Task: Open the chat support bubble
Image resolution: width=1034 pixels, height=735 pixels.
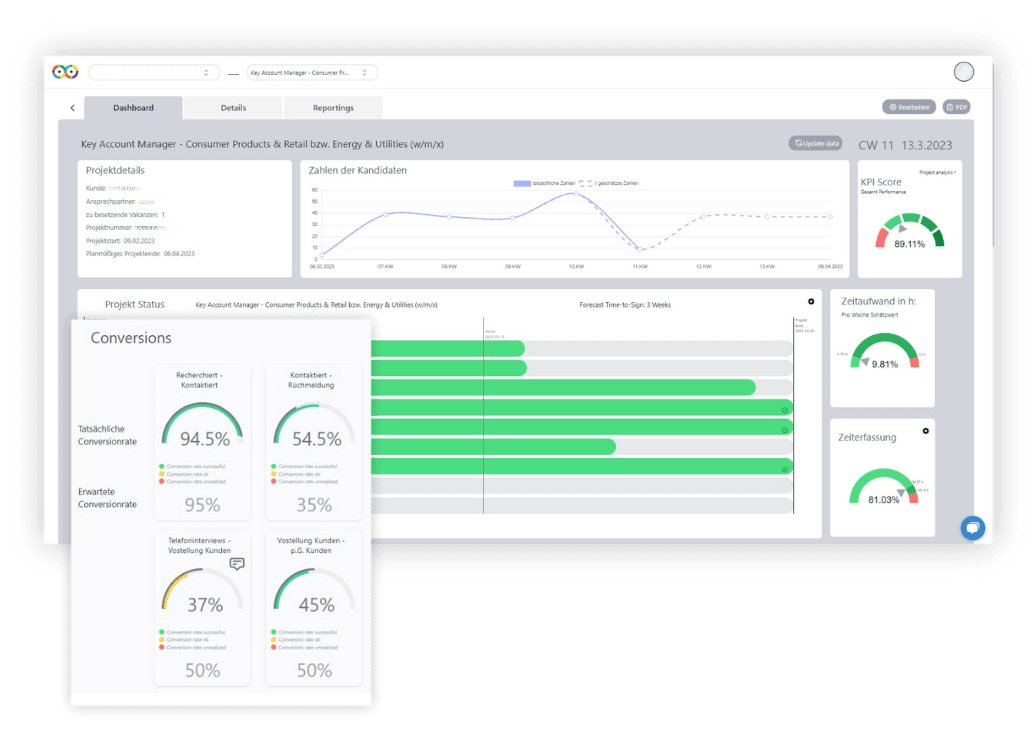Action: [x=972, y=528]
